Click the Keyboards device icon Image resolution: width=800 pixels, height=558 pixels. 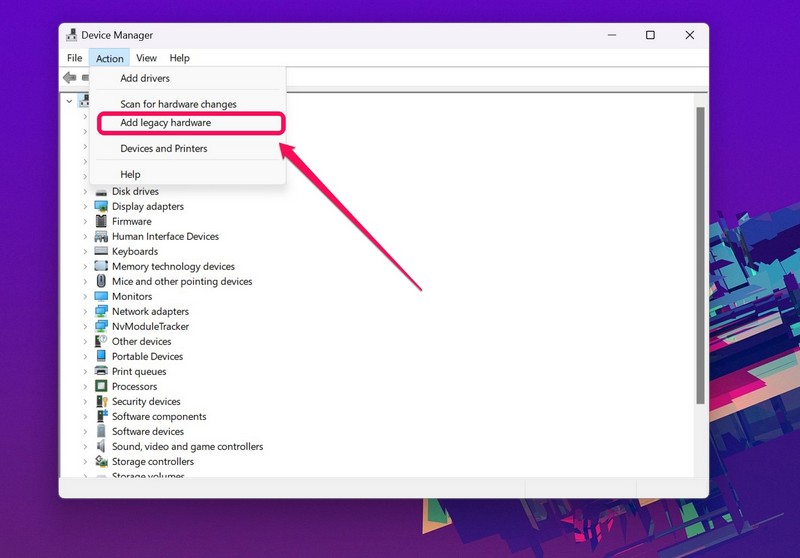(101, 252)
